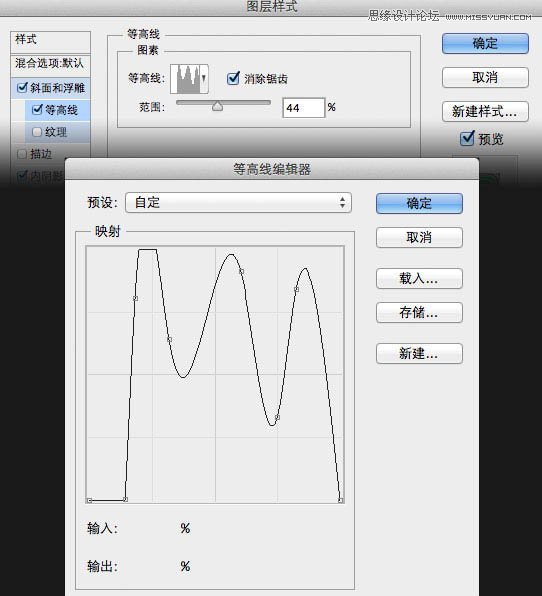Click the 新建样式... button

click(x=485, y=111)
